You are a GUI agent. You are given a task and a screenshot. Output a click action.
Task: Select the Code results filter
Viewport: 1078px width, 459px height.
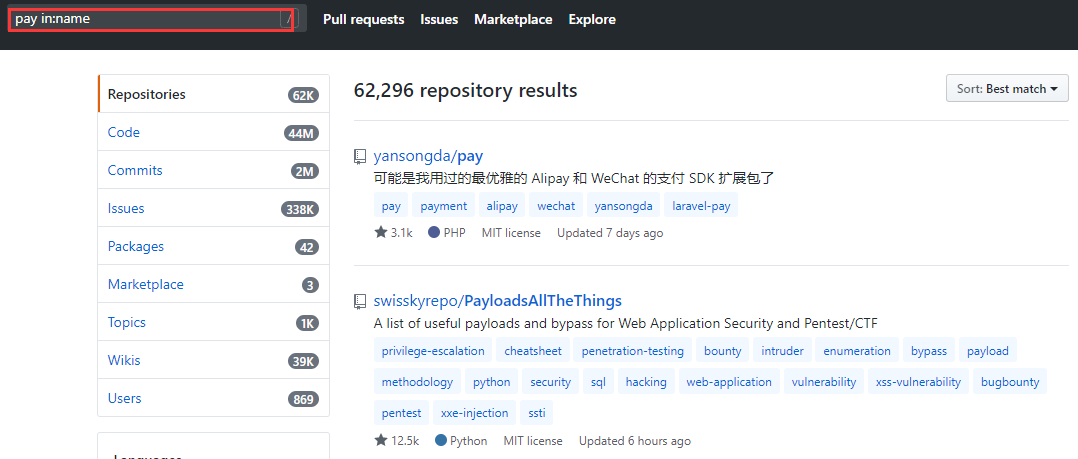tap(214, 132)
